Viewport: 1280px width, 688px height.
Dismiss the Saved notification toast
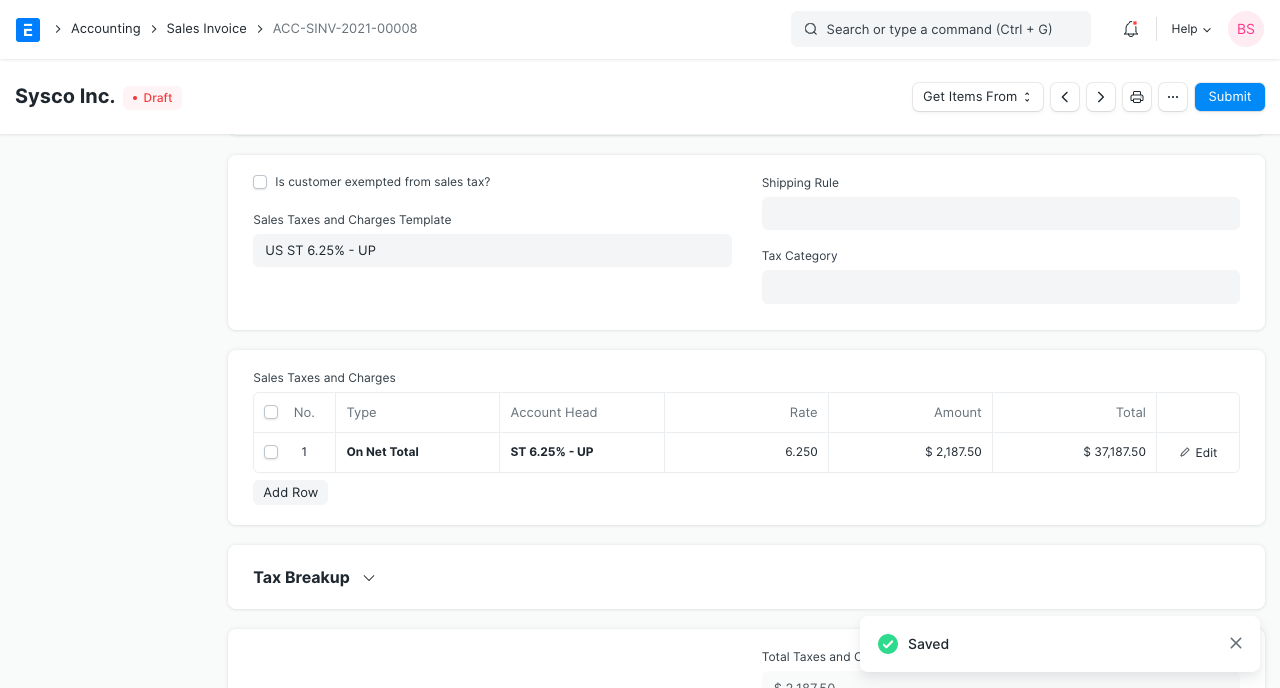click(x=1235, y=643)
